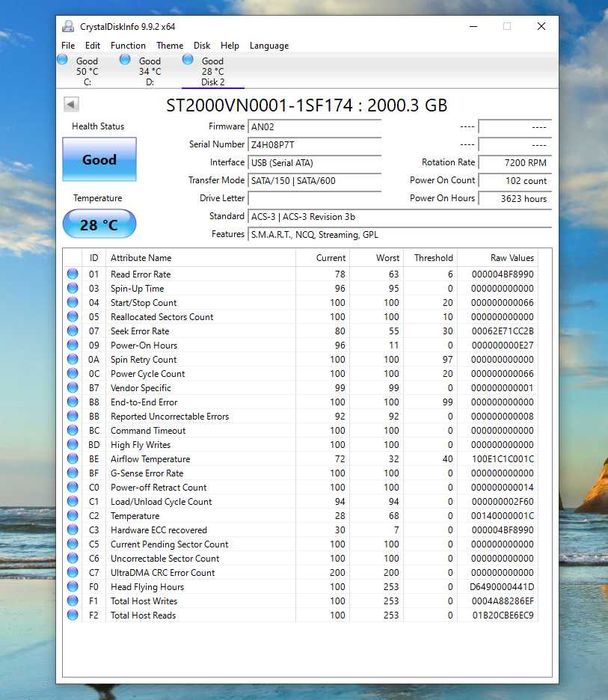The image size is (608, 700).
Task: Click status orb for Power-off Retract Count
Action: [72, 487]
